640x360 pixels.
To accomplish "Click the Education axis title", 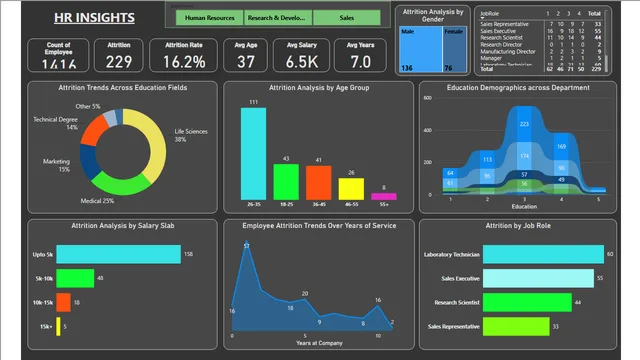I will (x=524, y=207).
